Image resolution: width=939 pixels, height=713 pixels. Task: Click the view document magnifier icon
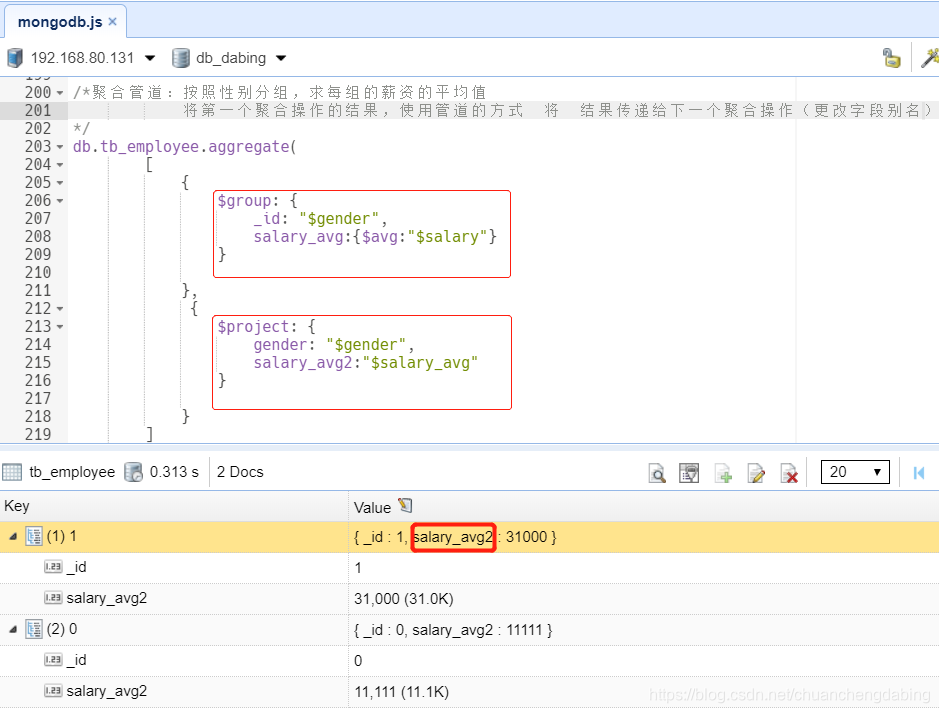click(657, 474)
